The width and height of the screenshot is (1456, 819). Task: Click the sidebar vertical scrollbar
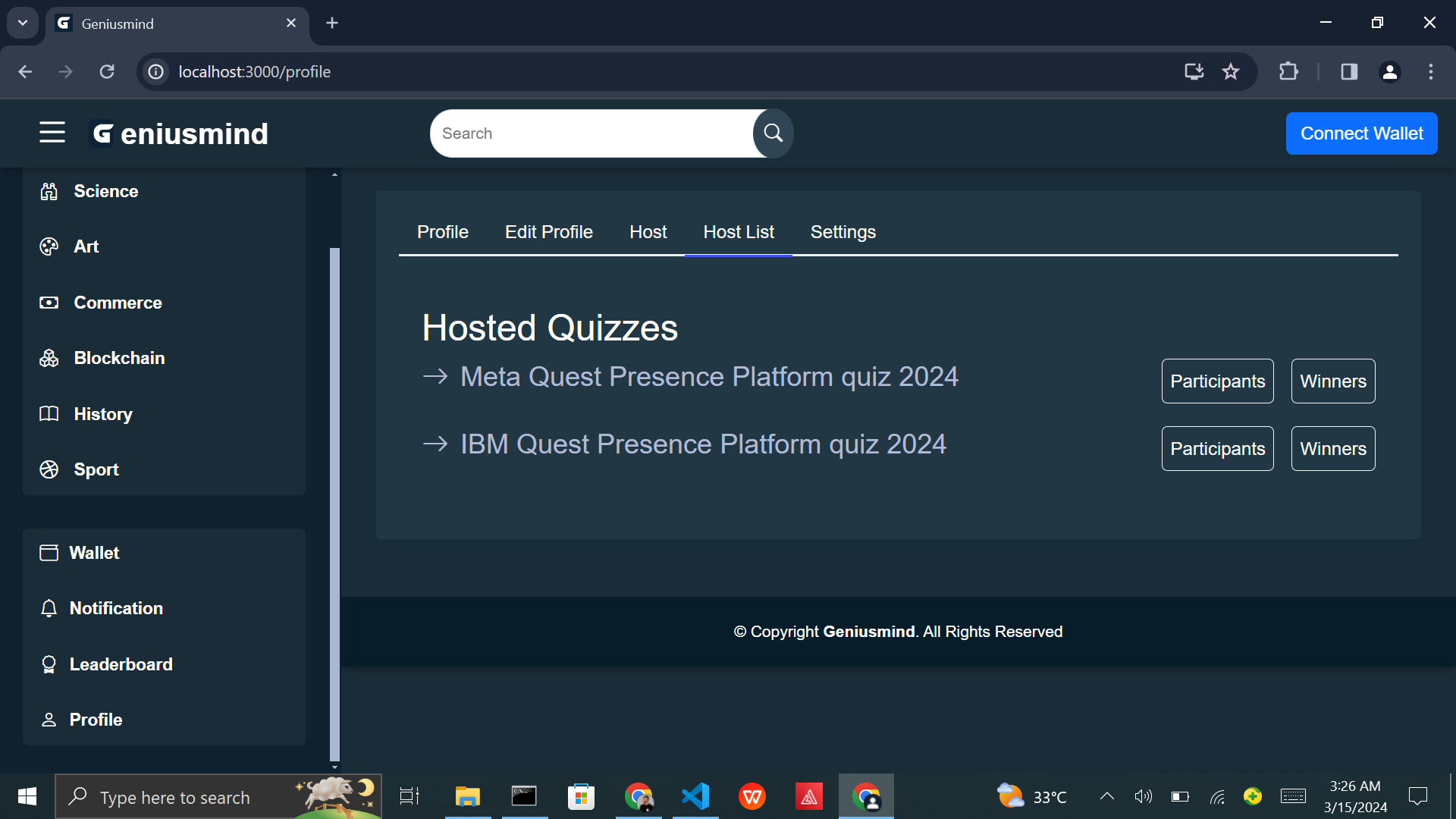[x=334, y=500]
